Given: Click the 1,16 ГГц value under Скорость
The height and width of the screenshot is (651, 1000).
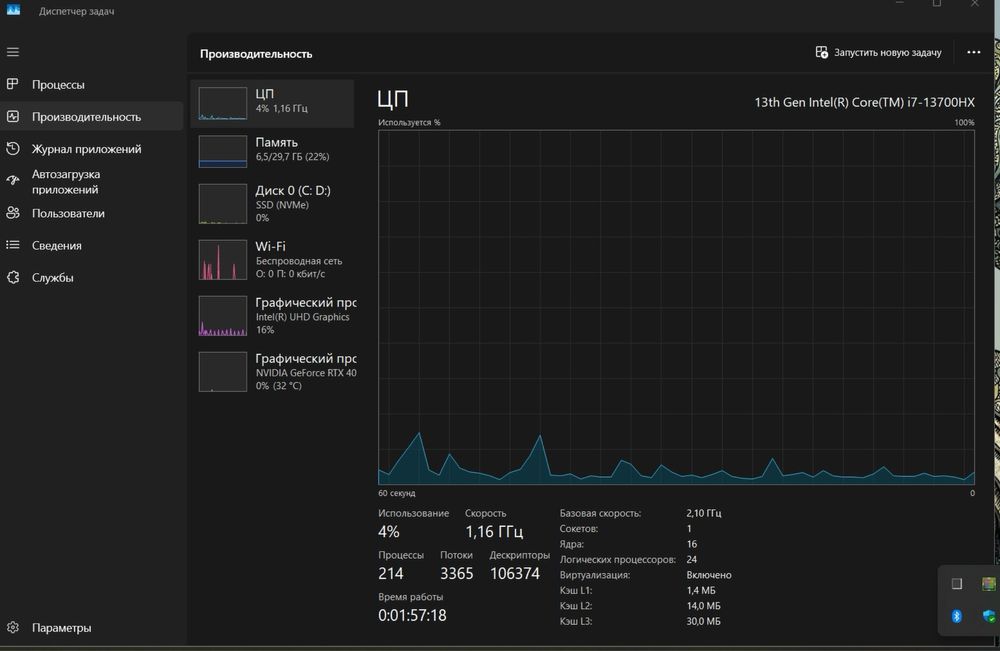Looking at the screenshot, I should (x=494, y=531).
